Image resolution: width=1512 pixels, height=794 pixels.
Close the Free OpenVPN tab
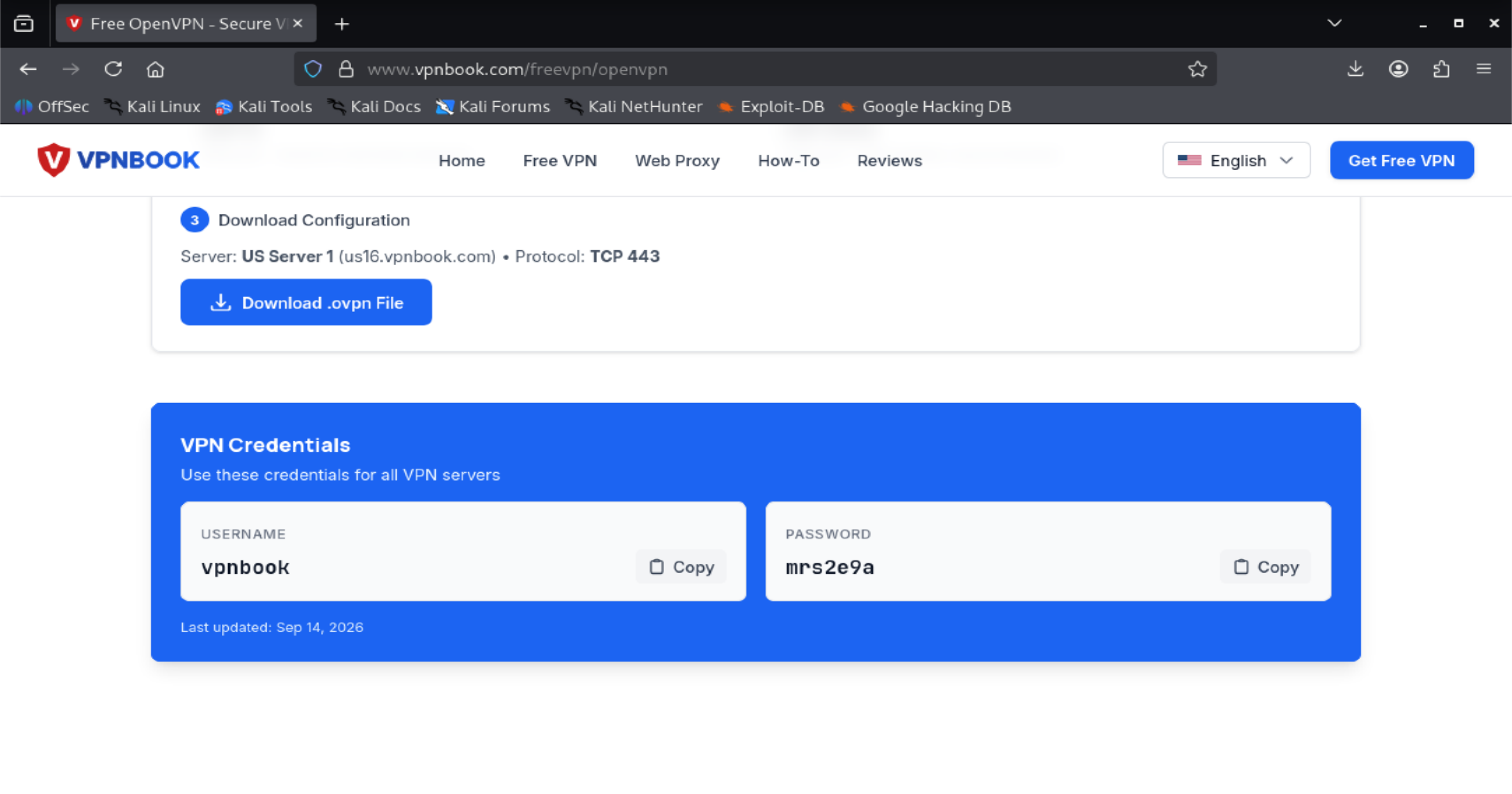tap(298, 23)
